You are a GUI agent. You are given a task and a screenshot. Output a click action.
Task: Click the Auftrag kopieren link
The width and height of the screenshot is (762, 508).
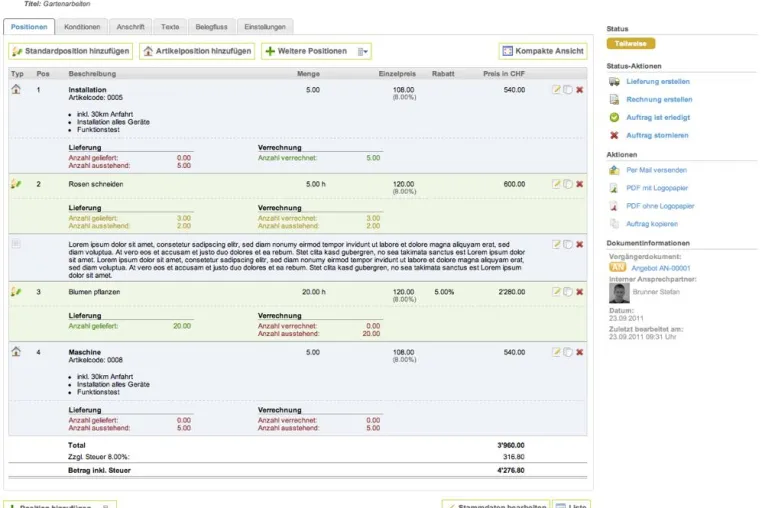652,224
